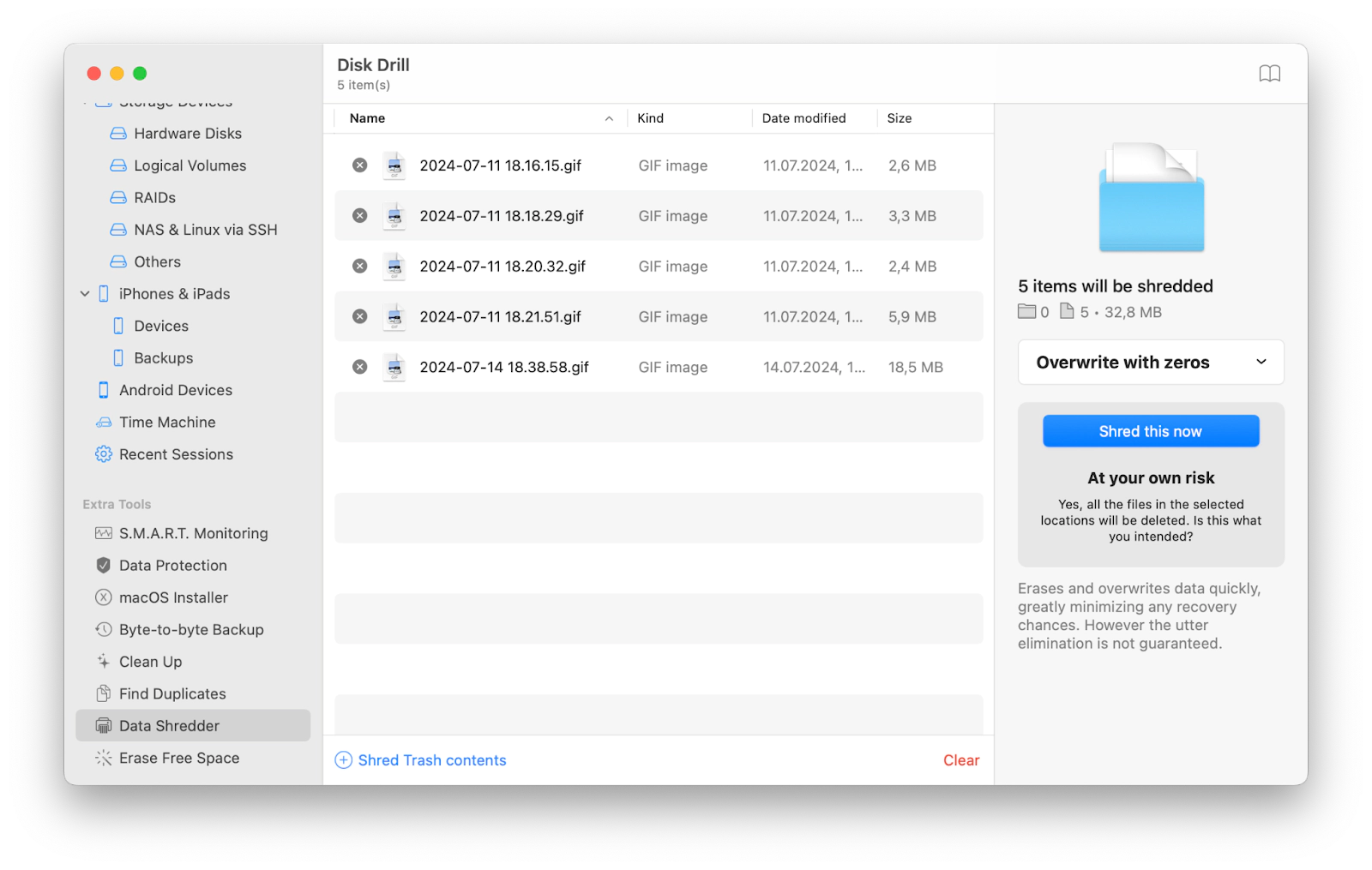Image resolution: width=1372 pixels, height=870 pixels.
Task: Click the Data Protection shield icon
Action: 104,566
